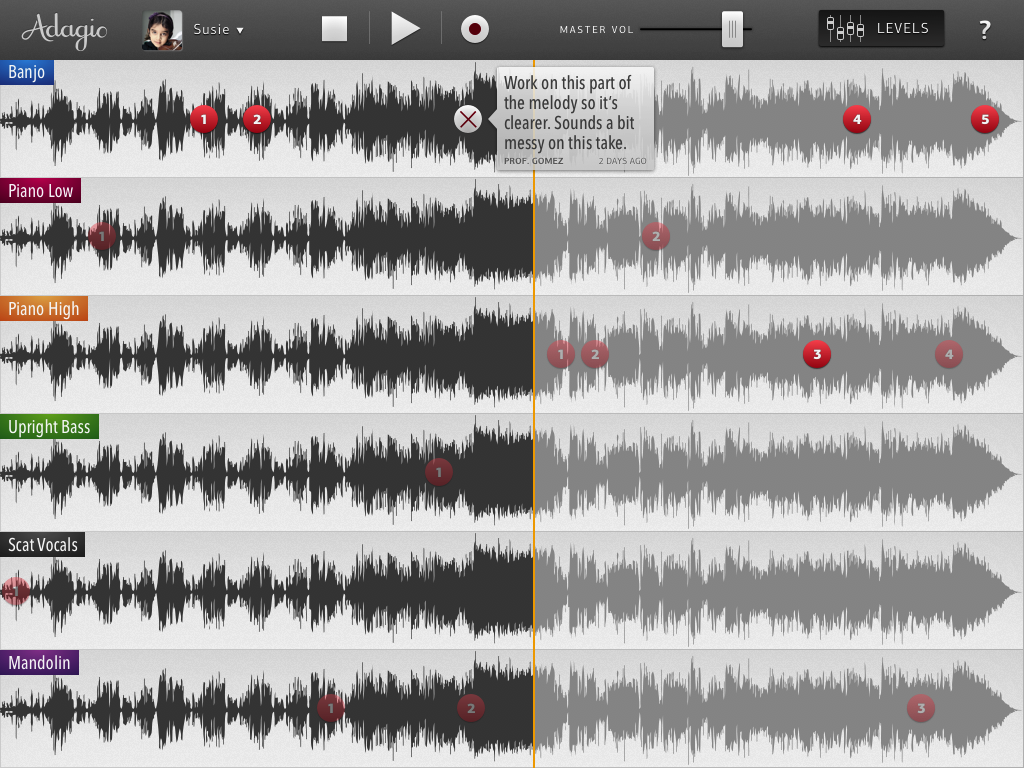Select the Piano Low track label
The width and height of the screenshot is (1024, 768).
tap(40, 191)
